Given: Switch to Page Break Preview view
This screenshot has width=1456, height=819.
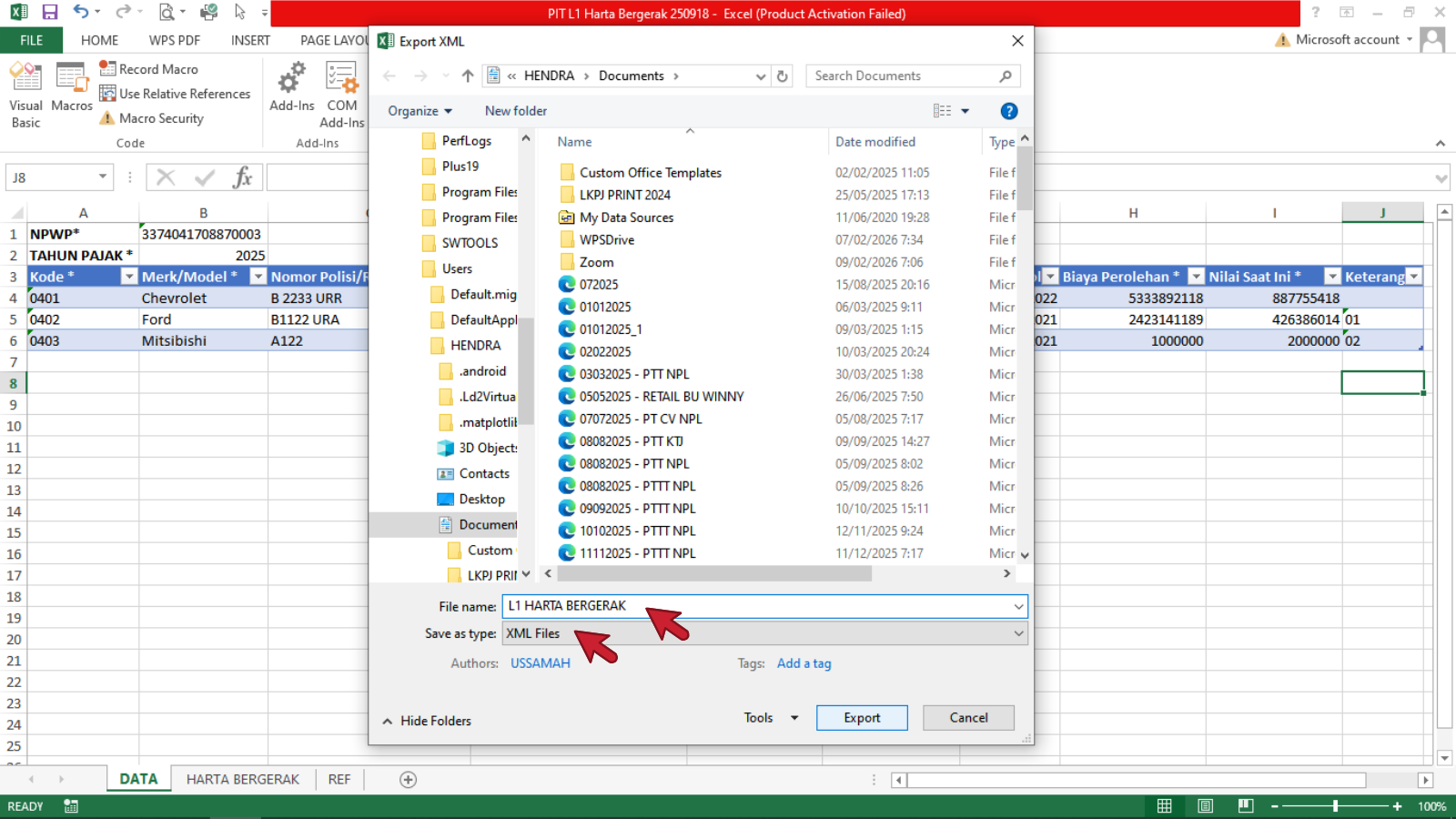Looking at the screenshot, I should click(x=1246, y=806).
